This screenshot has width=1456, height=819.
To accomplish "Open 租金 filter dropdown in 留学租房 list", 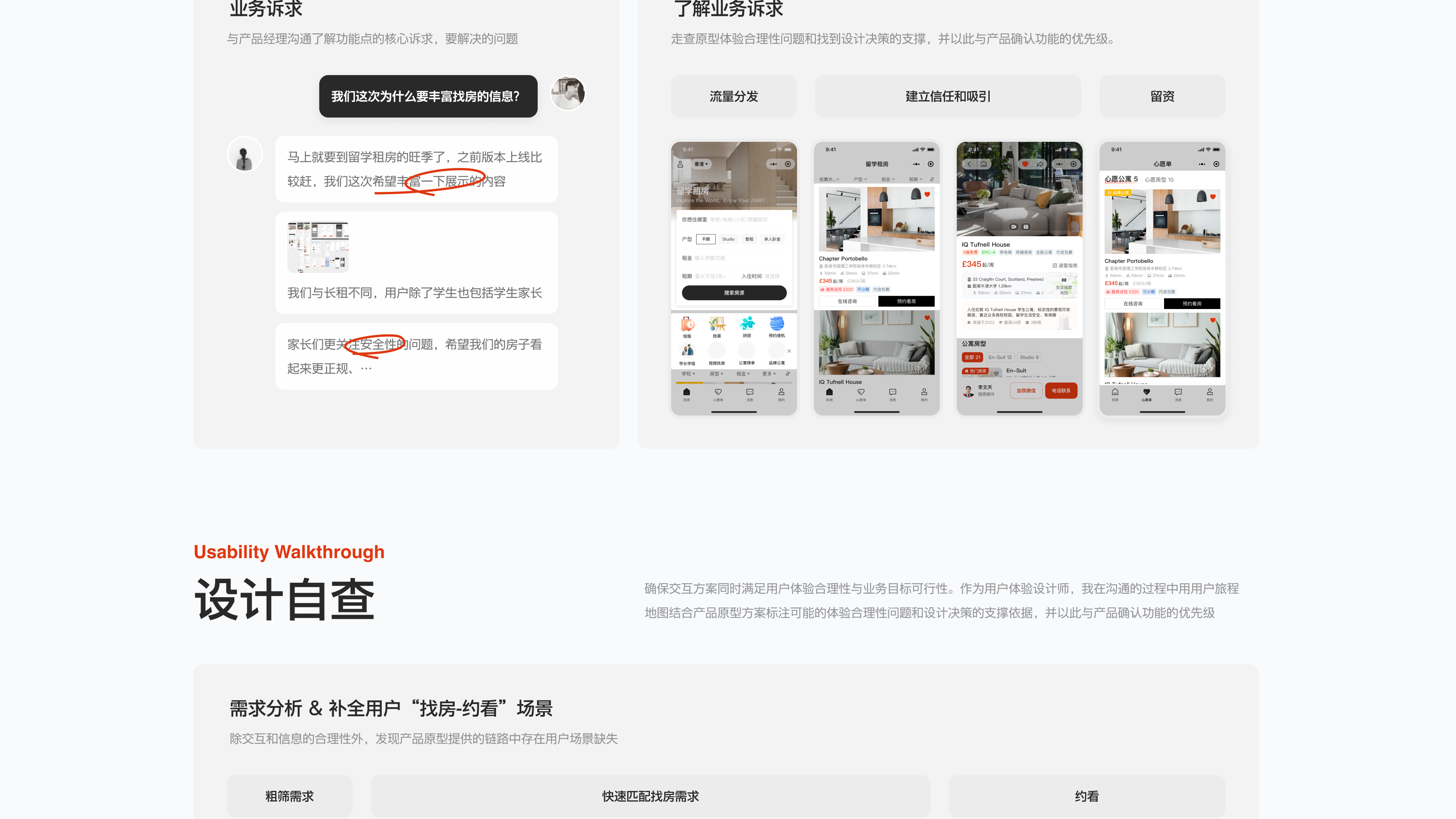I will 887,179.
